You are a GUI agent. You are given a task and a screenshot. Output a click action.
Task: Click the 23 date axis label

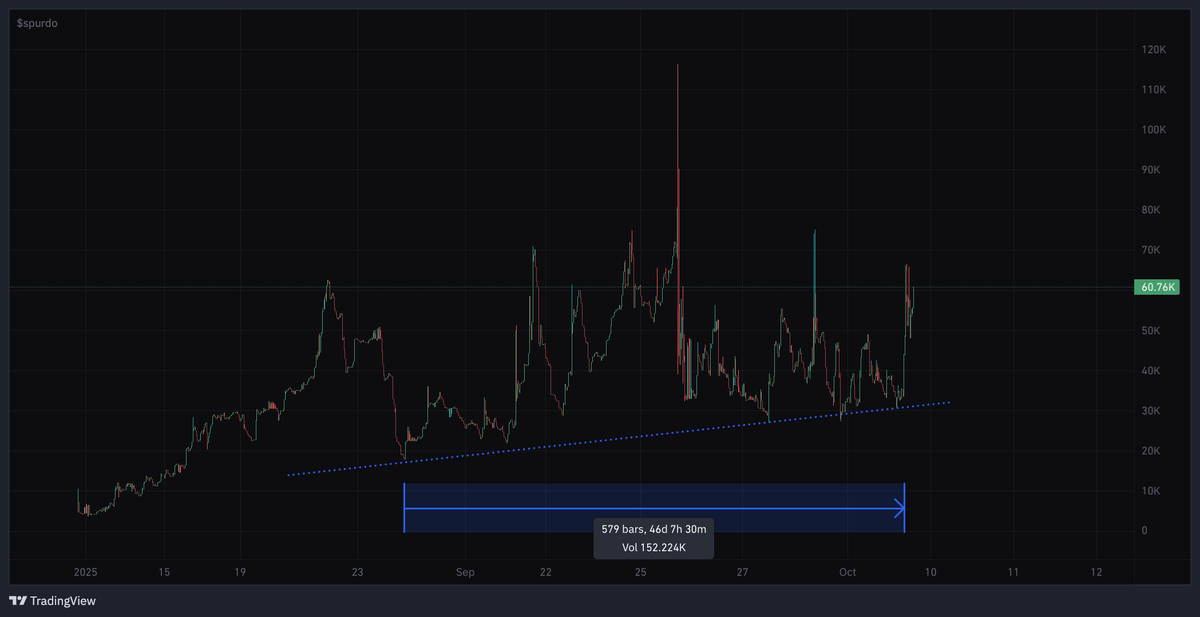click(357, 573)
